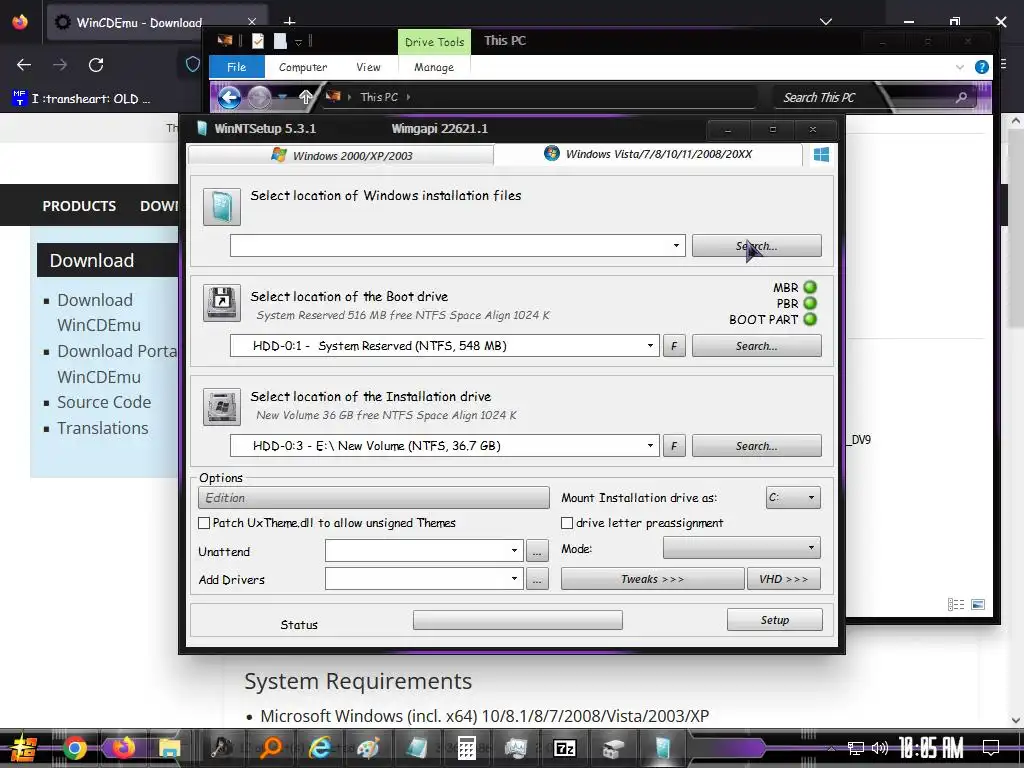Click the F button beside the Installation drive
1024x768 pixels.
[x=674, y=446]
